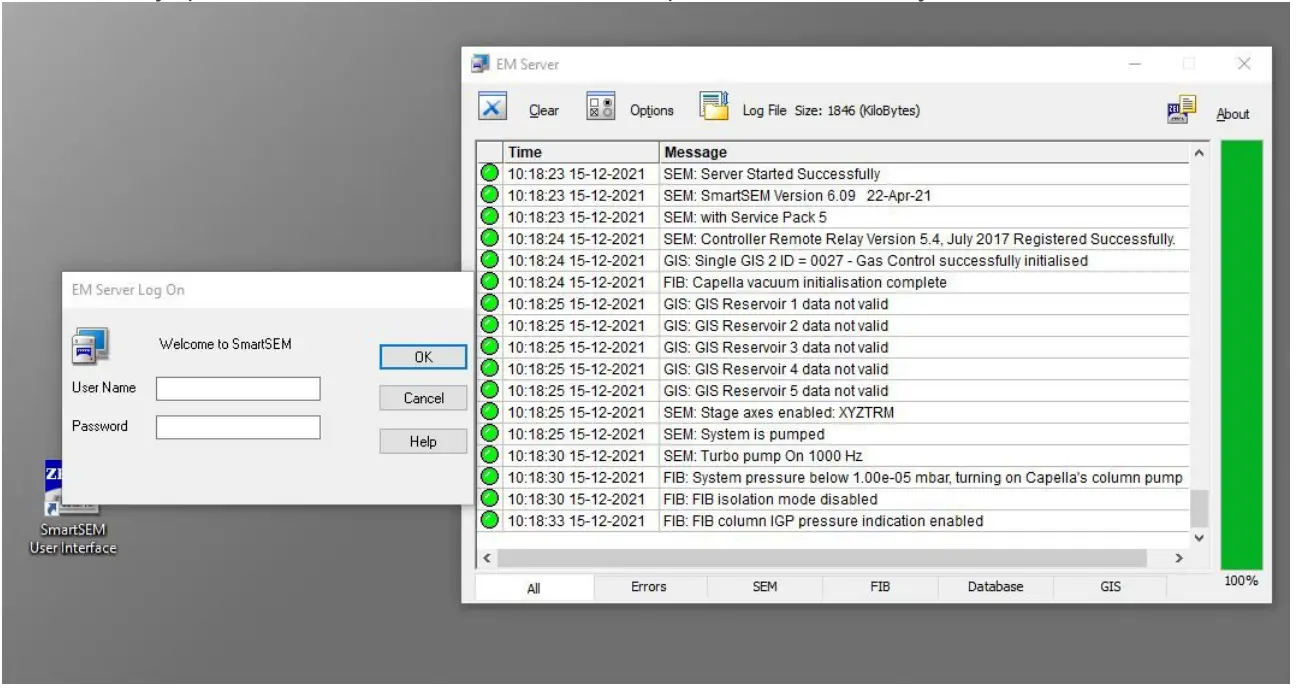The image size is (1300, 691).
Task: Click green status icon for GIS Reservoir 1 row
Action: coord(489,304)
